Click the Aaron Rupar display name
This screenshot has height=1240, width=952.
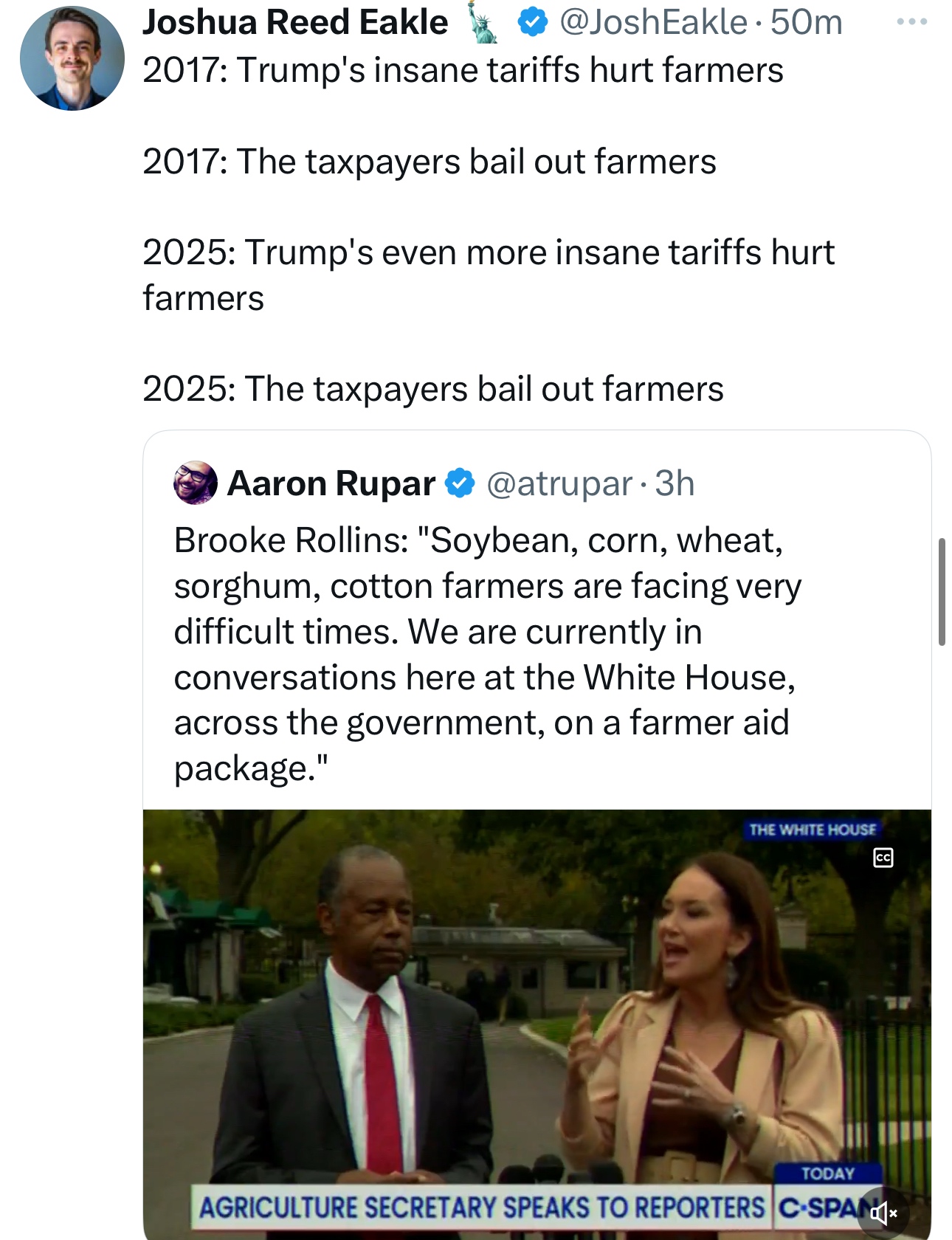(x=331, y=484)
